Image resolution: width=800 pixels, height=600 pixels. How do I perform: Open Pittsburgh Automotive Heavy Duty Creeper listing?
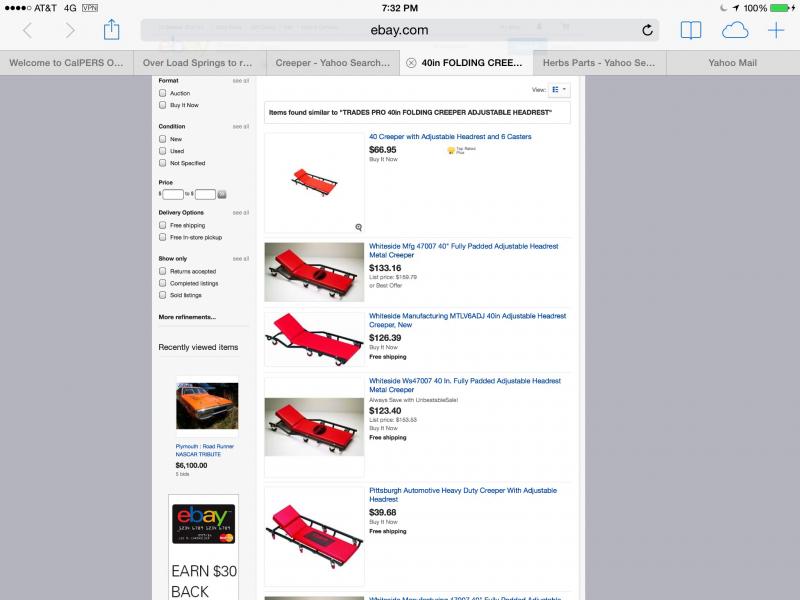click(x=463, y=494)
